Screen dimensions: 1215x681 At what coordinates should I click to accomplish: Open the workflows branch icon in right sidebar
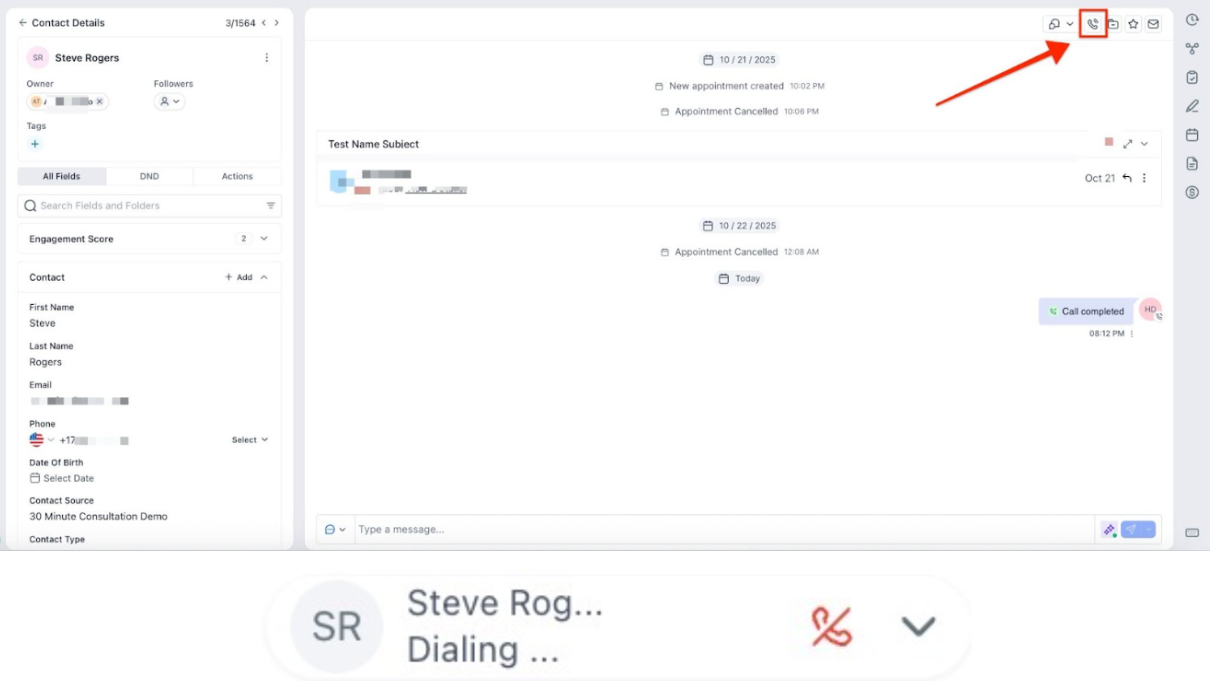[1192, 48]
